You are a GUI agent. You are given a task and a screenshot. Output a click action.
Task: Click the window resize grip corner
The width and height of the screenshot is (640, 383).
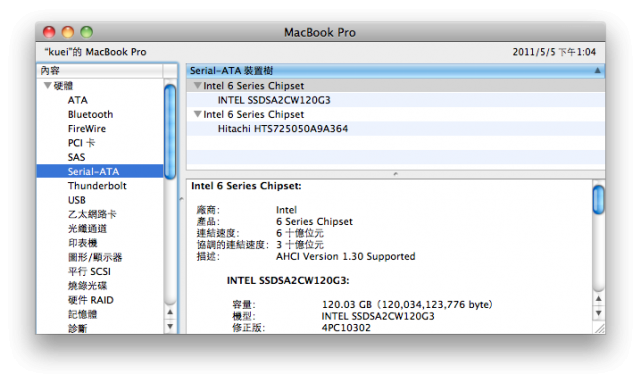[x=600, y=328]
